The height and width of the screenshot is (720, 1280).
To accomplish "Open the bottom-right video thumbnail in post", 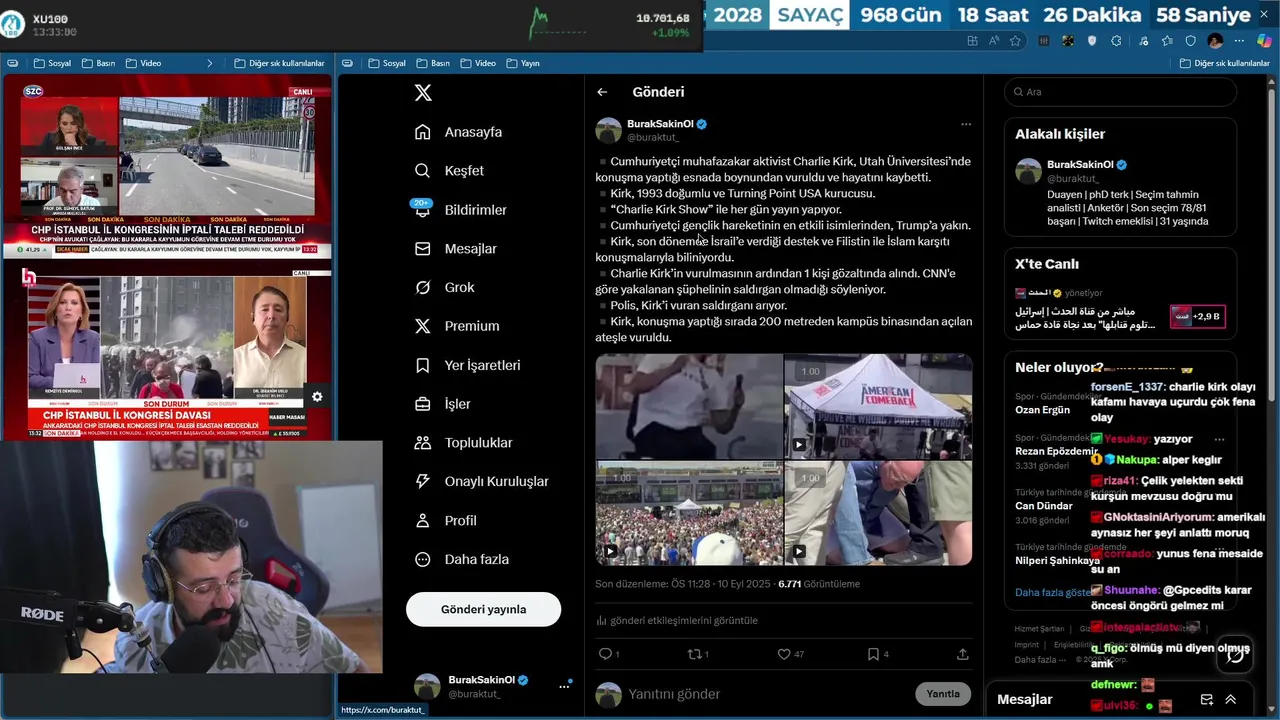I will [x=878, y=513].
